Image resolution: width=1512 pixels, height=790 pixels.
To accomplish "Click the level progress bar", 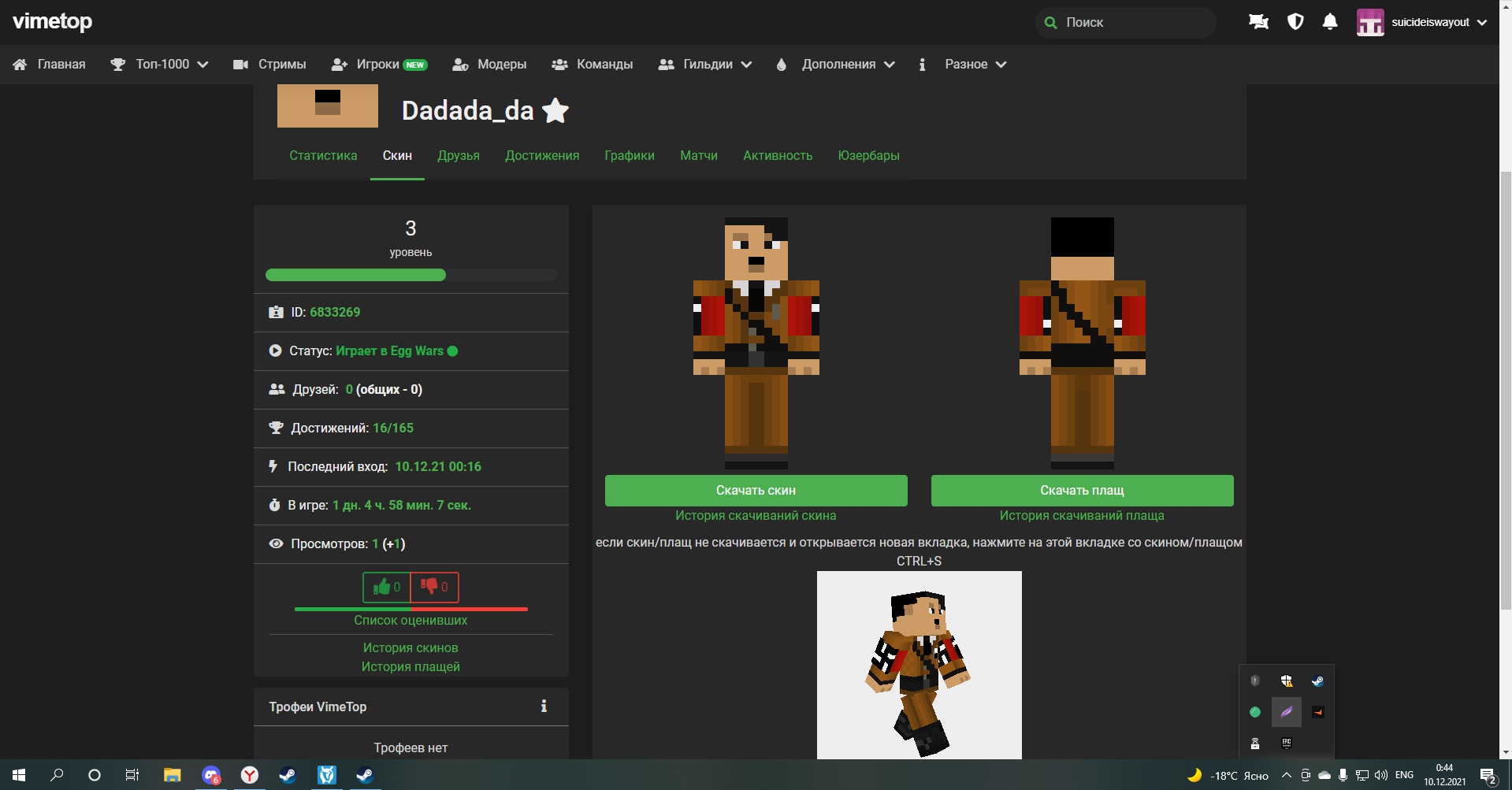I will click(x=411, y=275).
